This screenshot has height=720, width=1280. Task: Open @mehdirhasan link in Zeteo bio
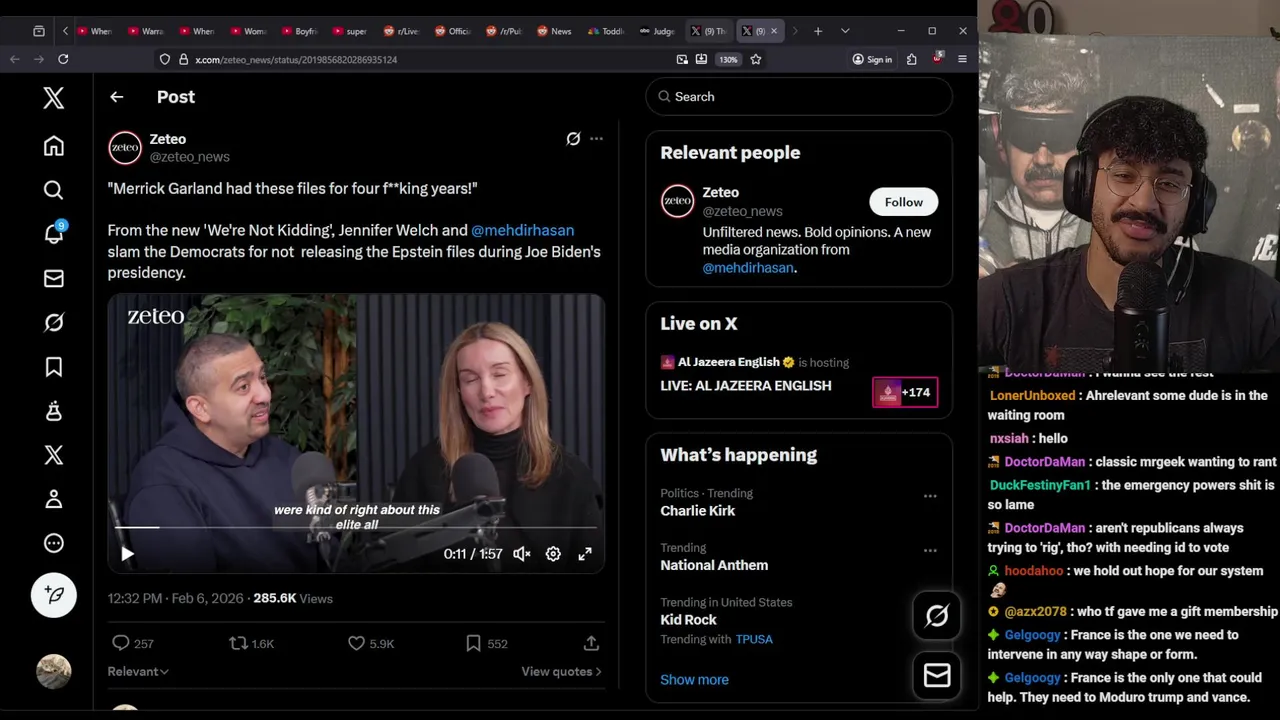point(748,268)
